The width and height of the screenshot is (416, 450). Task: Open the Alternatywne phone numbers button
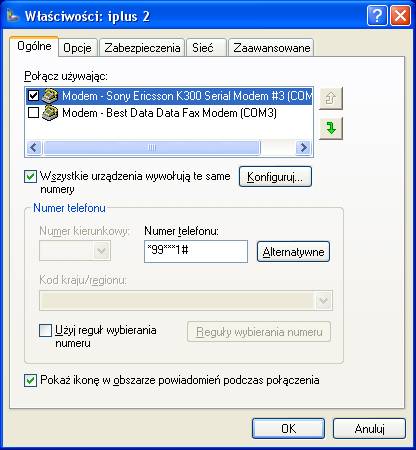293,252
